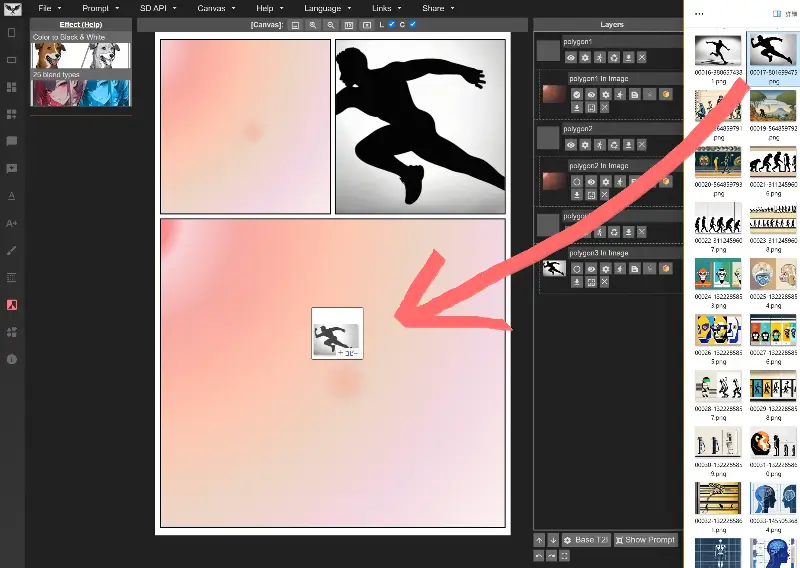This screenshot has width=800, height=568.
Task: Open the Language dropdown menu
Action: 326,8
